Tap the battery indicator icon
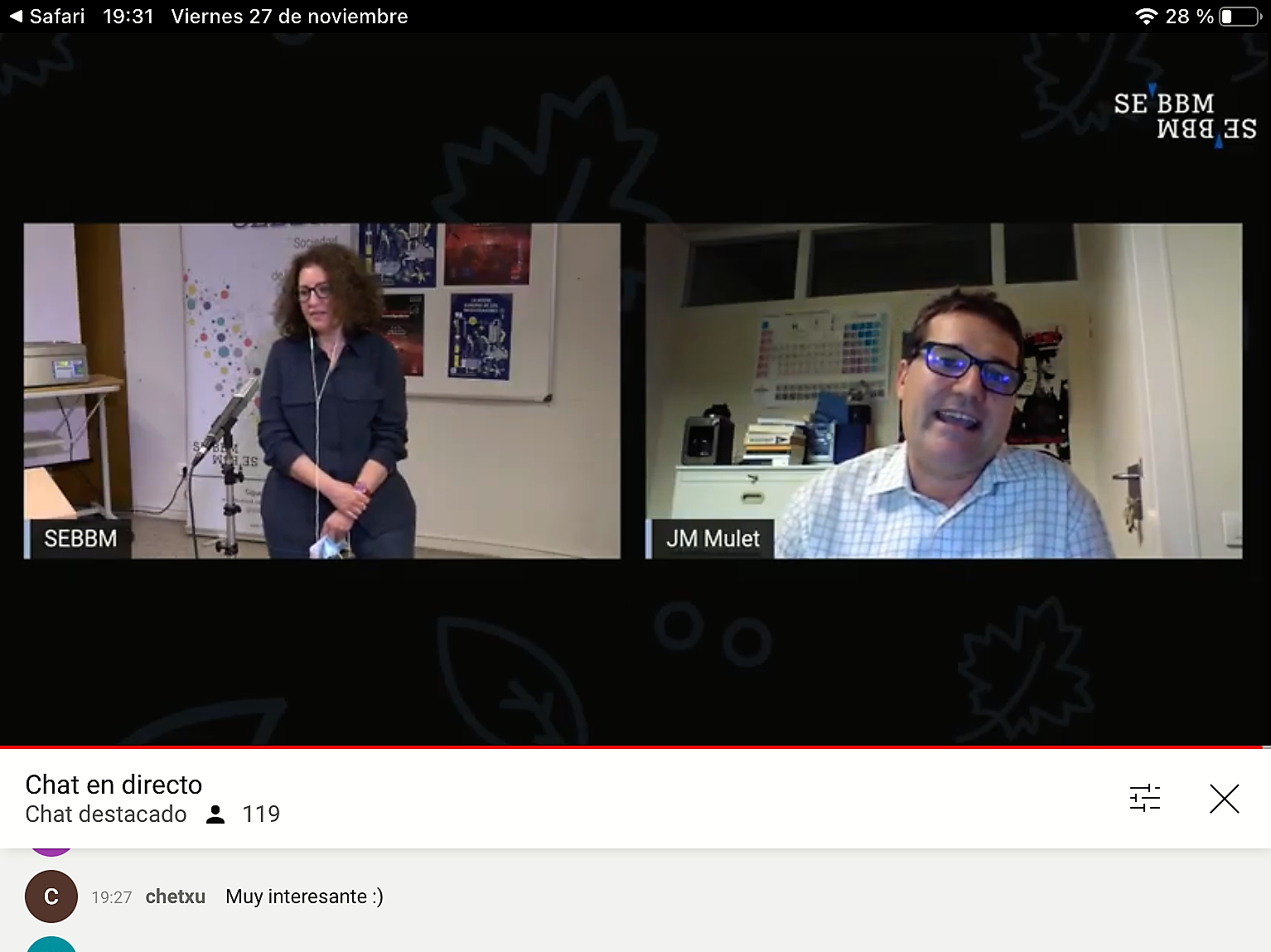Image resolution: width=1271 pixels, height=952 pixels. pos(1240,17)
